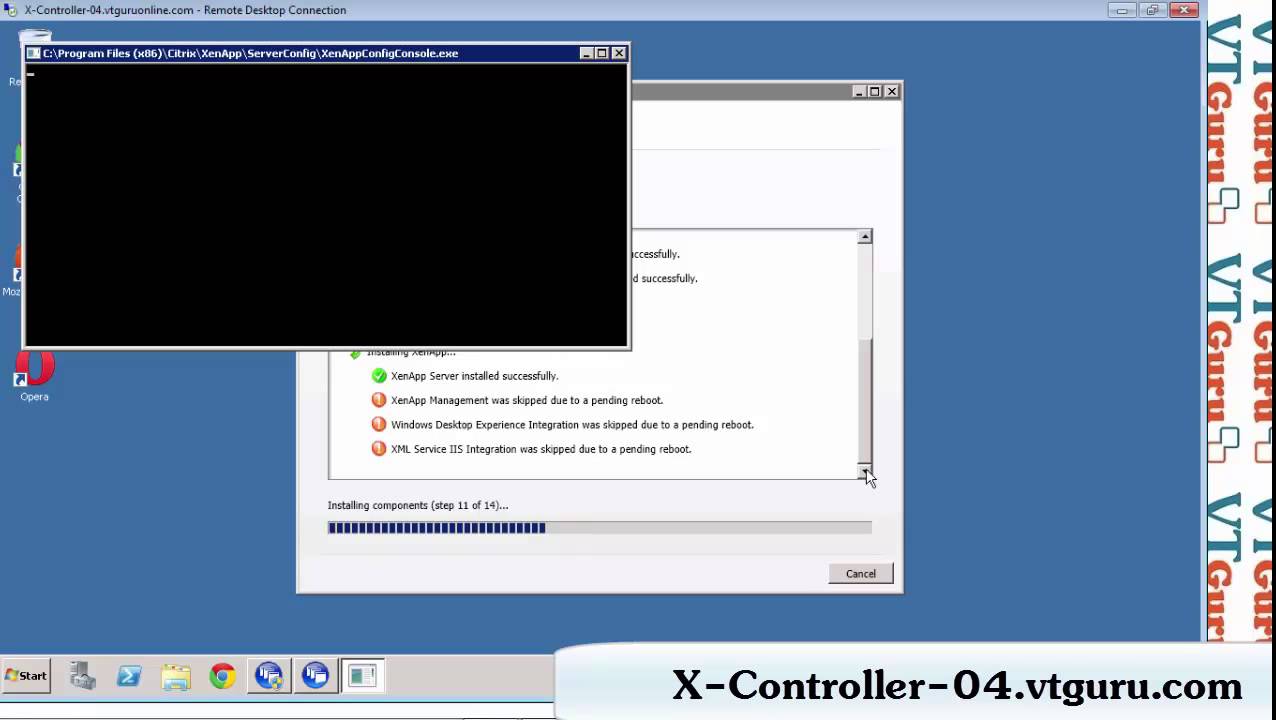This screenshot has width=1276, height=720.
Task: Click the install log scroll down arrow
Action: click(865, 471)
